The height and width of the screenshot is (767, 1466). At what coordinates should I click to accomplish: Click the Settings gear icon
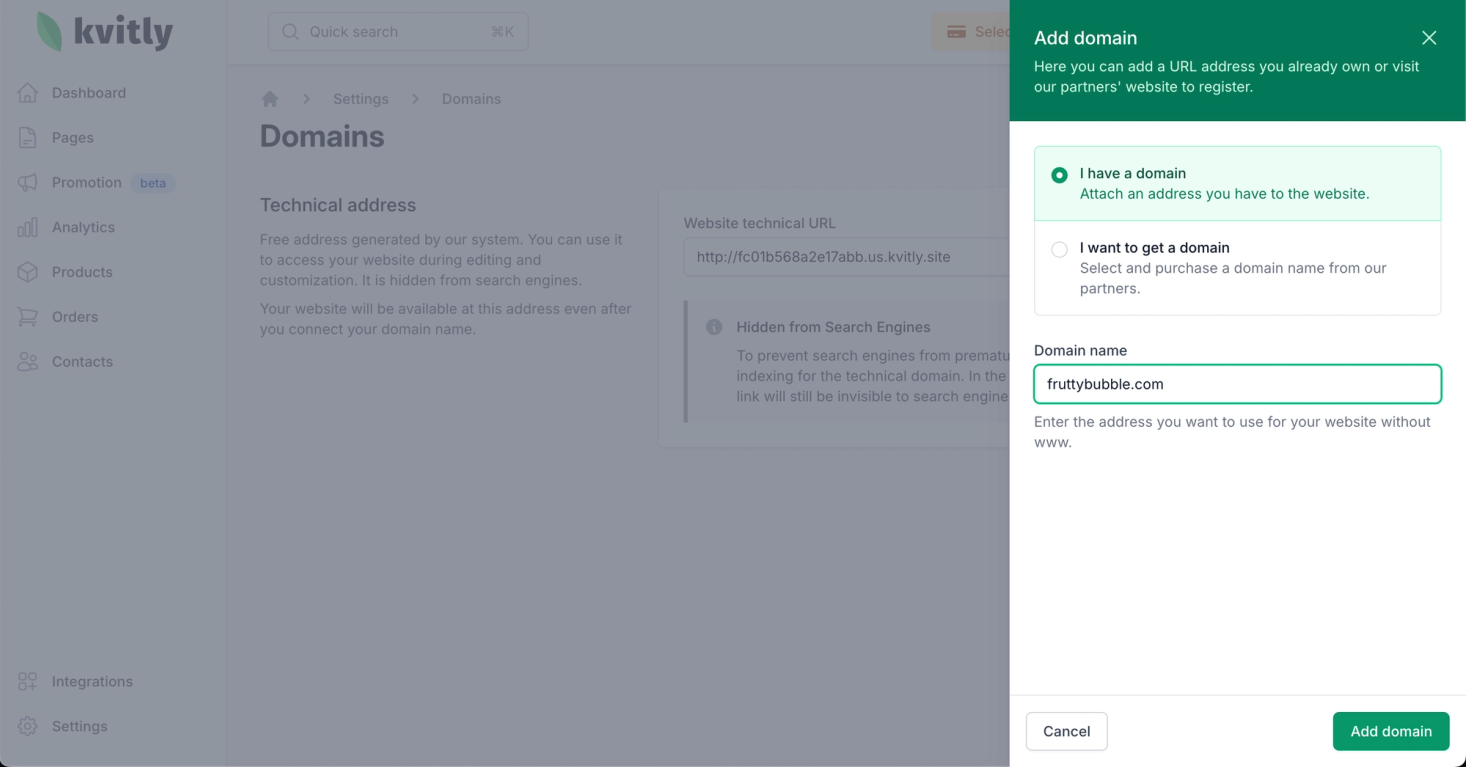point(28,727)
